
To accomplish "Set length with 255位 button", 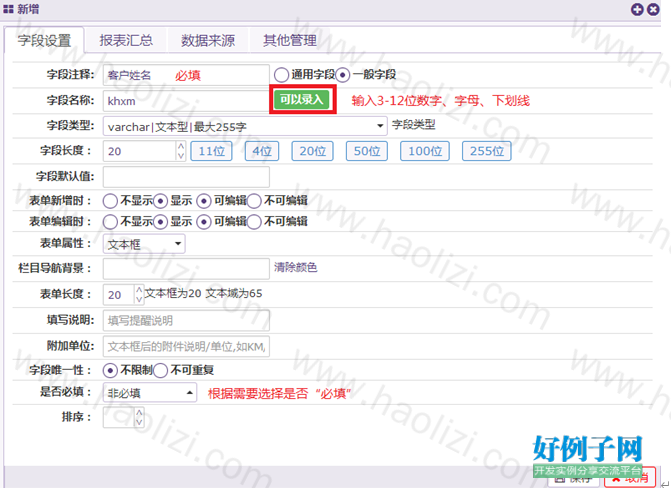I will click(487, 151).
